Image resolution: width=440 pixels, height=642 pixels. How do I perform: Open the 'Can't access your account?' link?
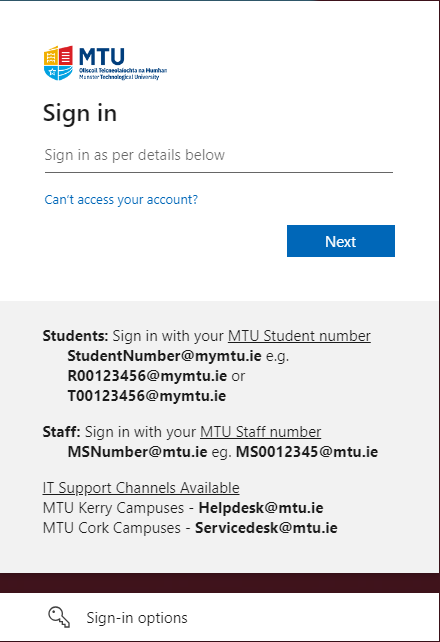(121, 200)
